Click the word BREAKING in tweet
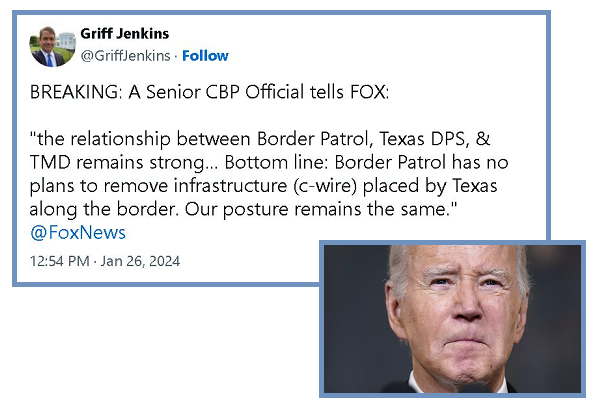The height and width of the screenshot is (402, 607). [x=74, y=92]
